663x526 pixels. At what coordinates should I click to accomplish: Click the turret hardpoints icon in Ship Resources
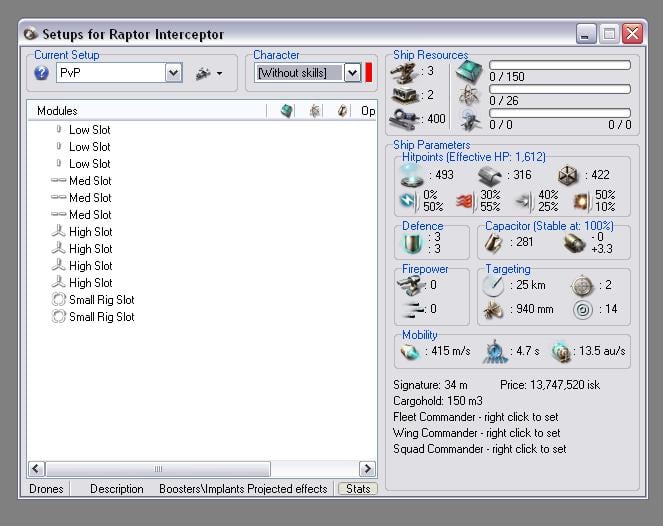(407, 71)
